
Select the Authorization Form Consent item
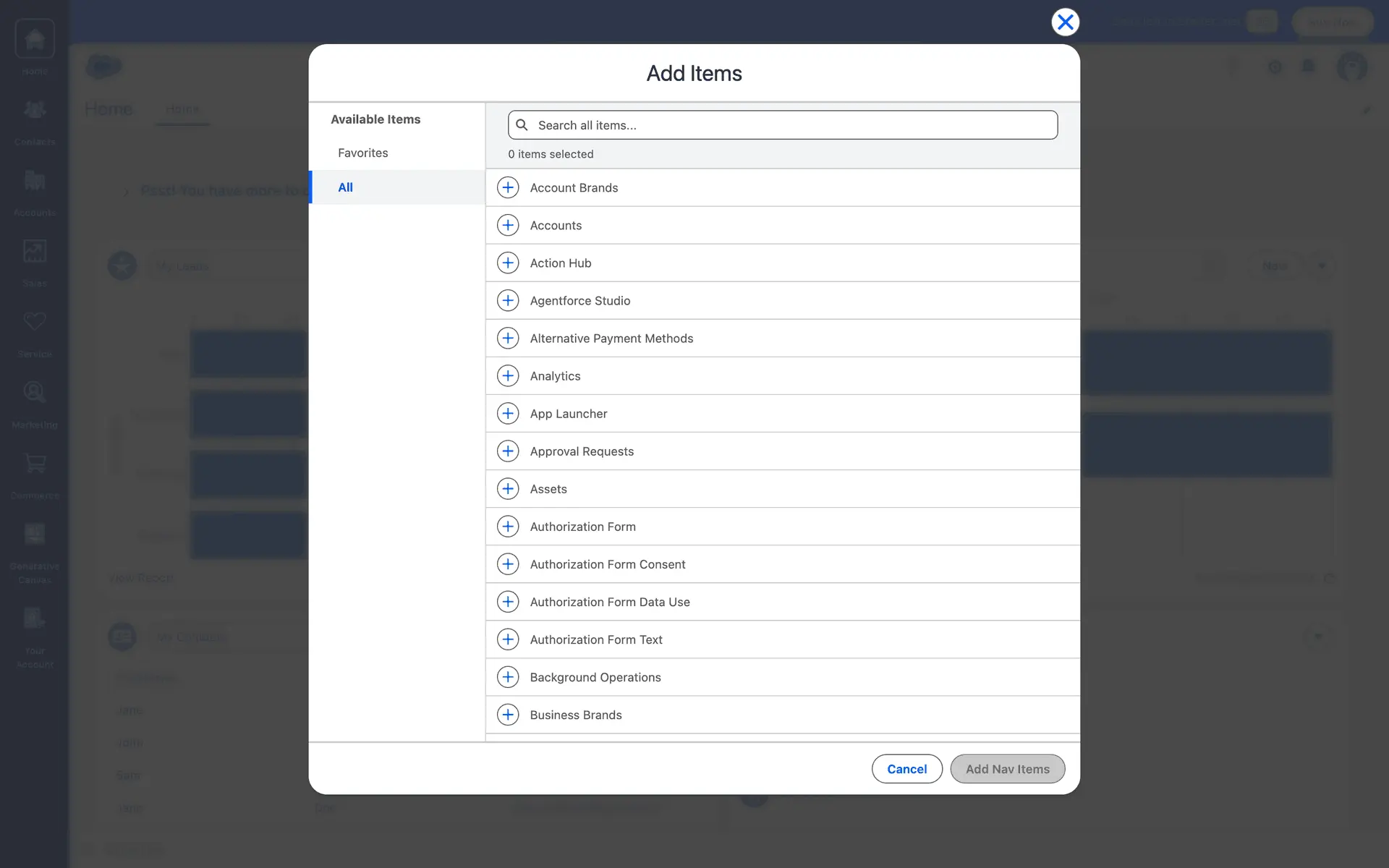tap(607, 564)
